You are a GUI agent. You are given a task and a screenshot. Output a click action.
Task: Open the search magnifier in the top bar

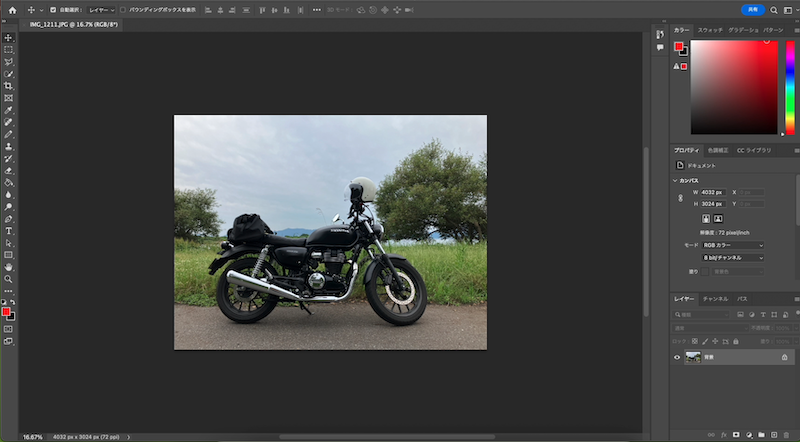coord(773,10)
